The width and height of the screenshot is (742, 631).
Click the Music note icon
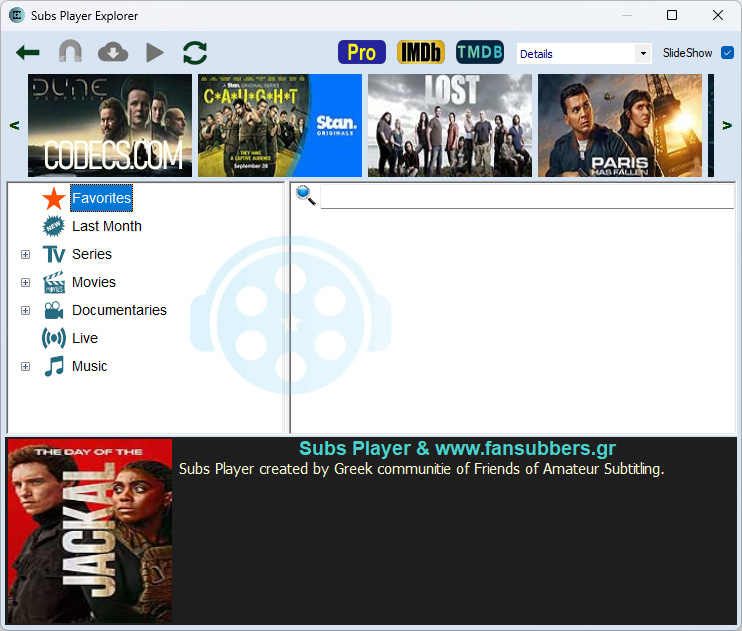click(53, 366)
